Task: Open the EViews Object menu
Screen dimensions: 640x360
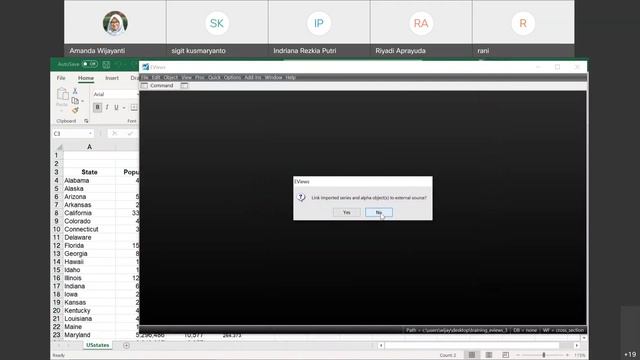Action: click(x=171, y=77)
